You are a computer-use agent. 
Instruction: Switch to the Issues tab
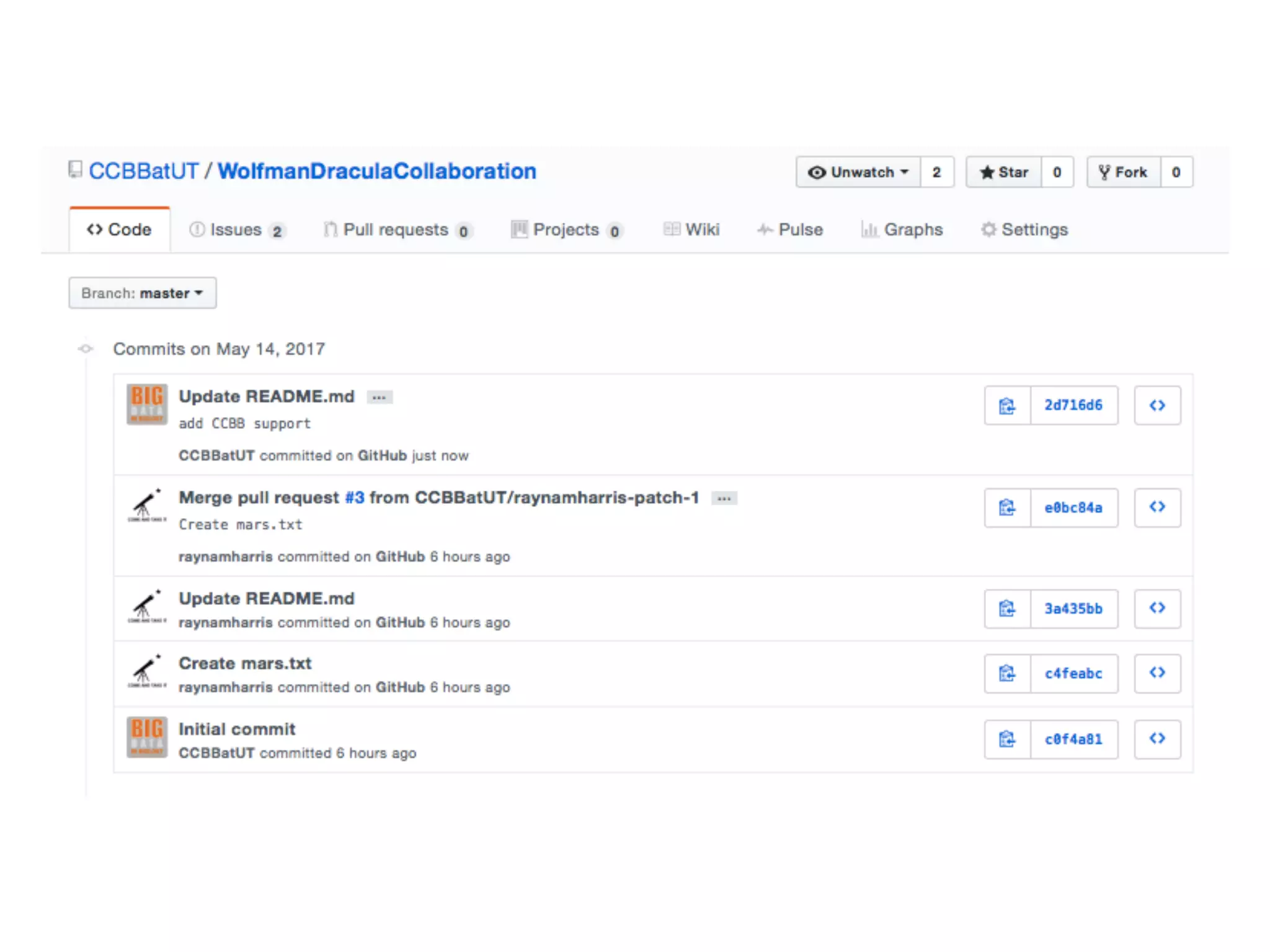click(x=236, y=230)
